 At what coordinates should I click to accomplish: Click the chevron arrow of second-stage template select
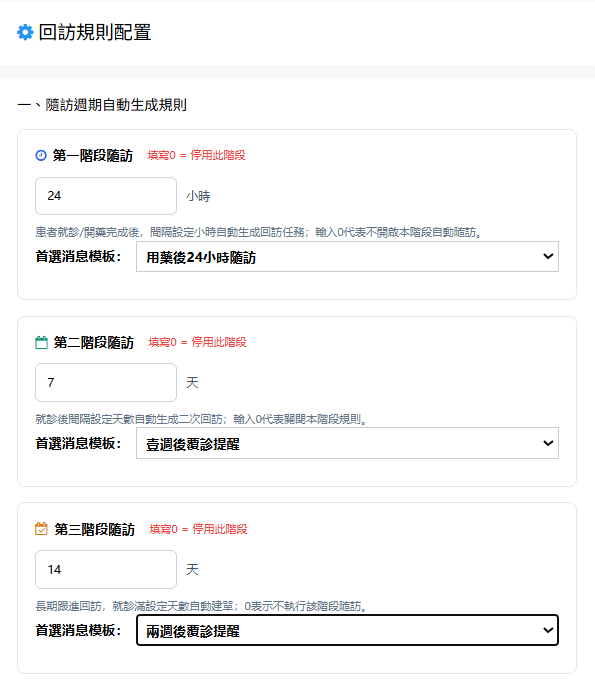[x=548, y=443]
